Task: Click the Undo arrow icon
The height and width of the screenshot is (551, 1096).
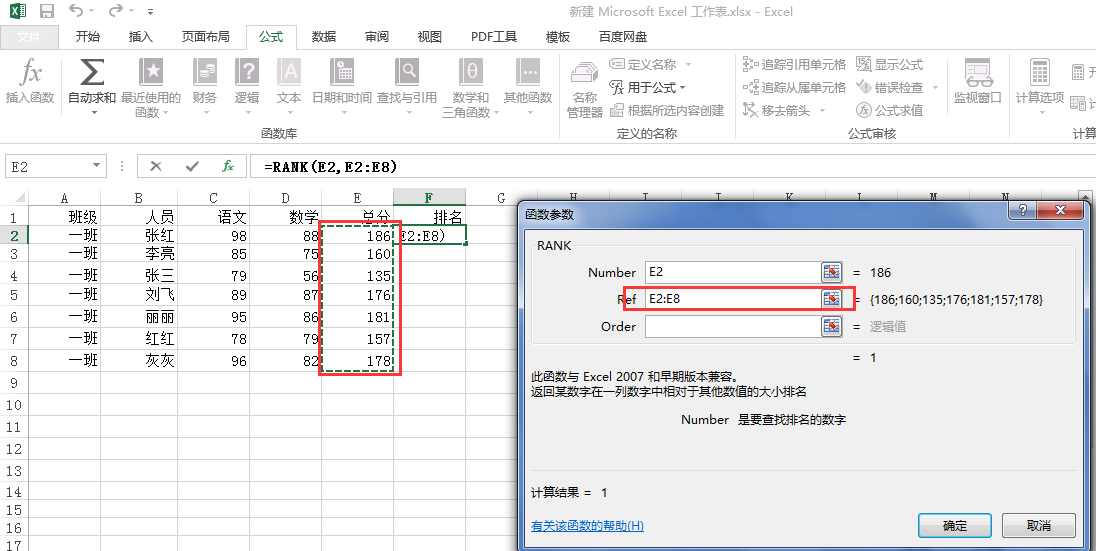Action: pyautogui.click(x=75, y=11)
